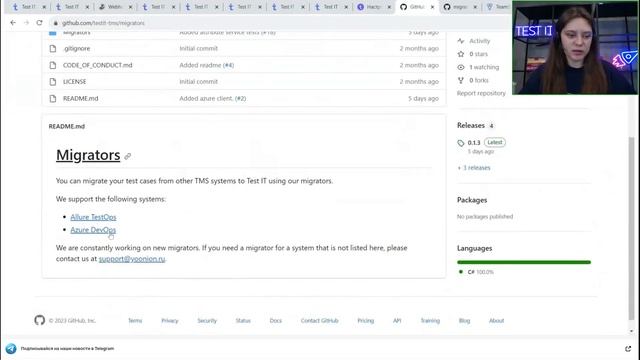Image resolution: width=640 pixels, height=360 pixels.
Task: Click the Telegram icon in bottom banner
Action: 11,349
